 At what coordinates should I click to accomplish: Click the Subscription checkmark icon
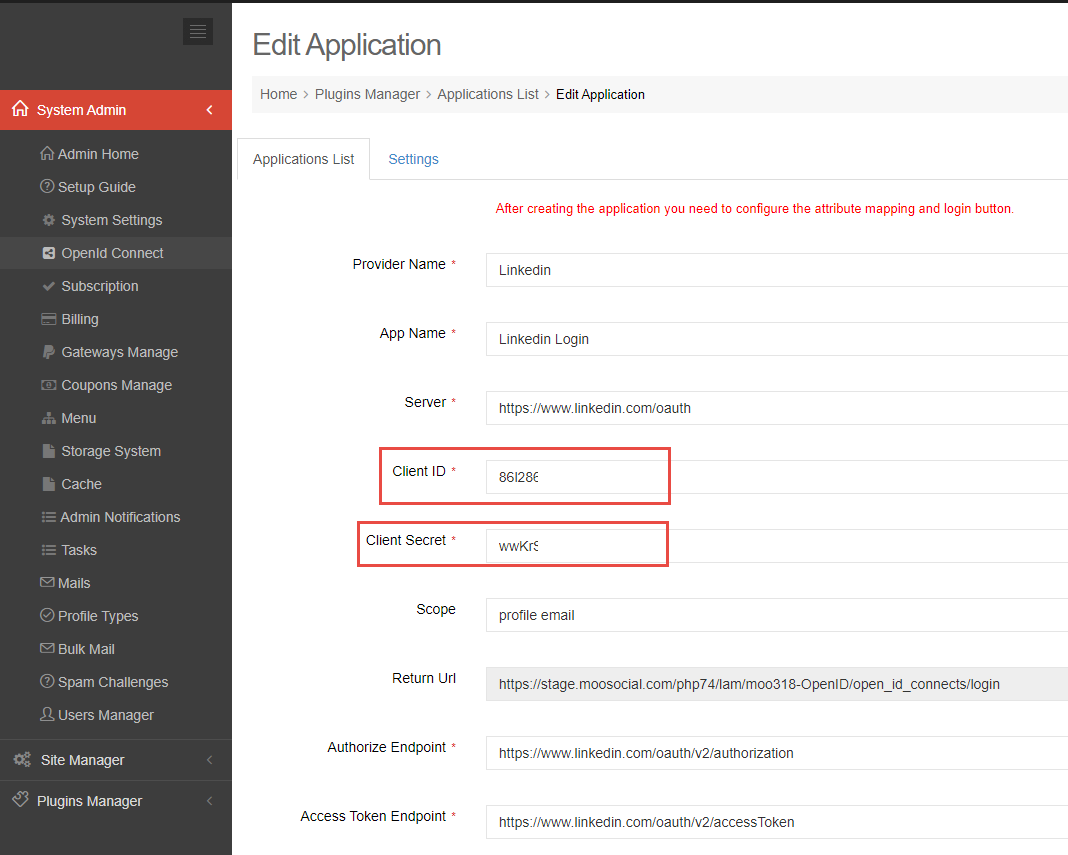pyautogui.click(x=48, y=286)
